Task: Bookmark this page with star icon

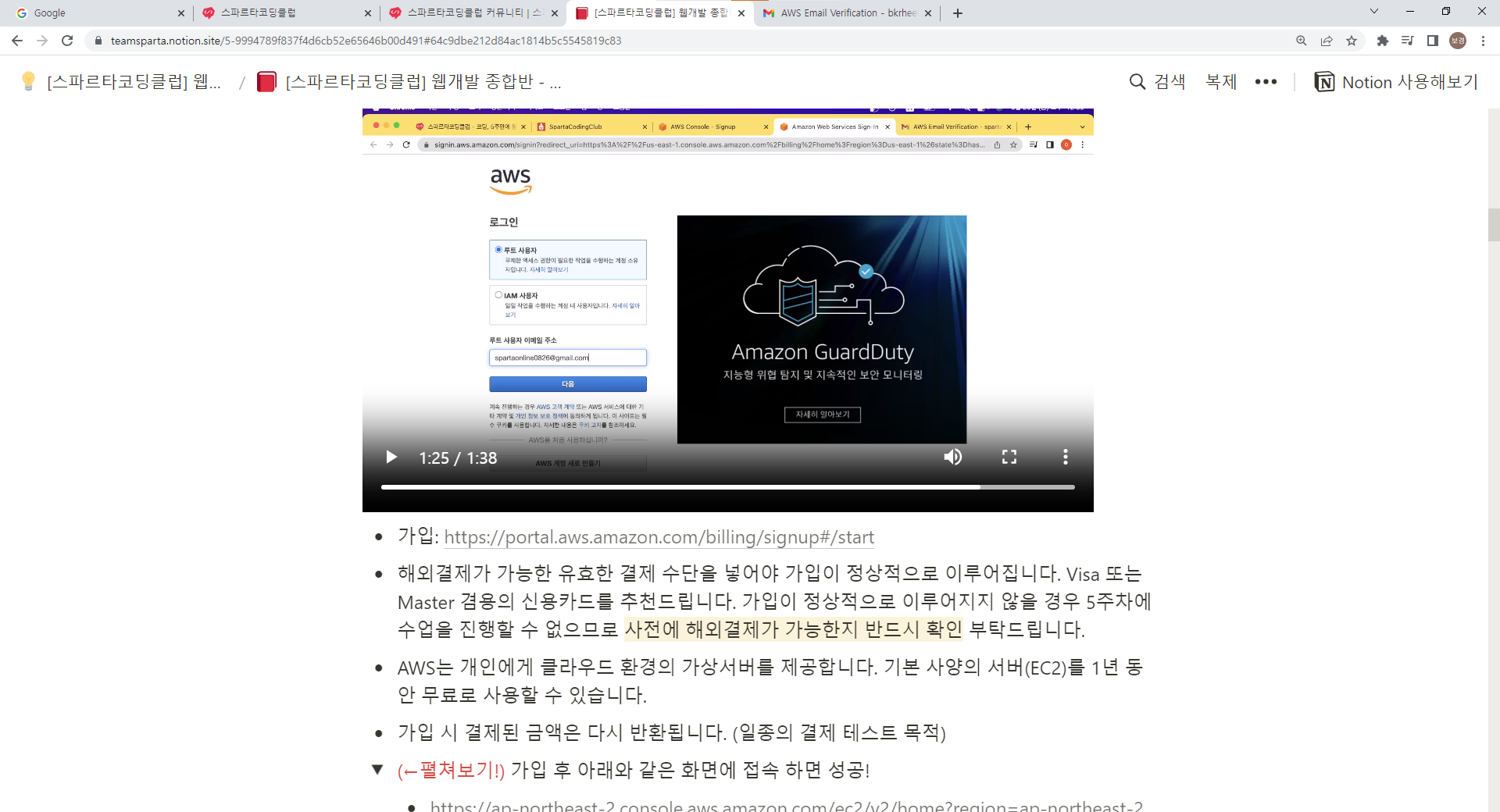Action: point(1352,41)
